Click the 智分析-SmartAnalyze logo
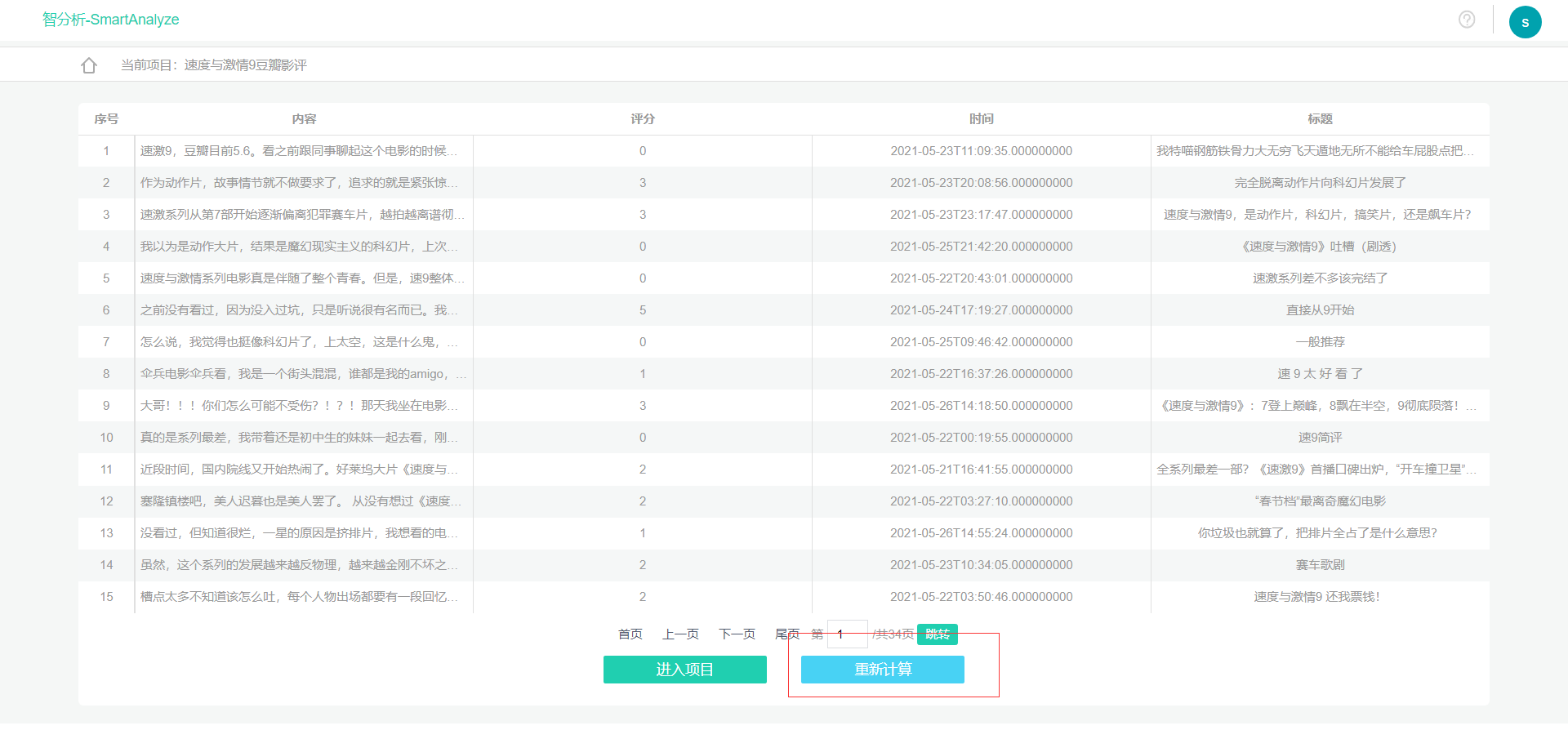 [x=110, y=20]
